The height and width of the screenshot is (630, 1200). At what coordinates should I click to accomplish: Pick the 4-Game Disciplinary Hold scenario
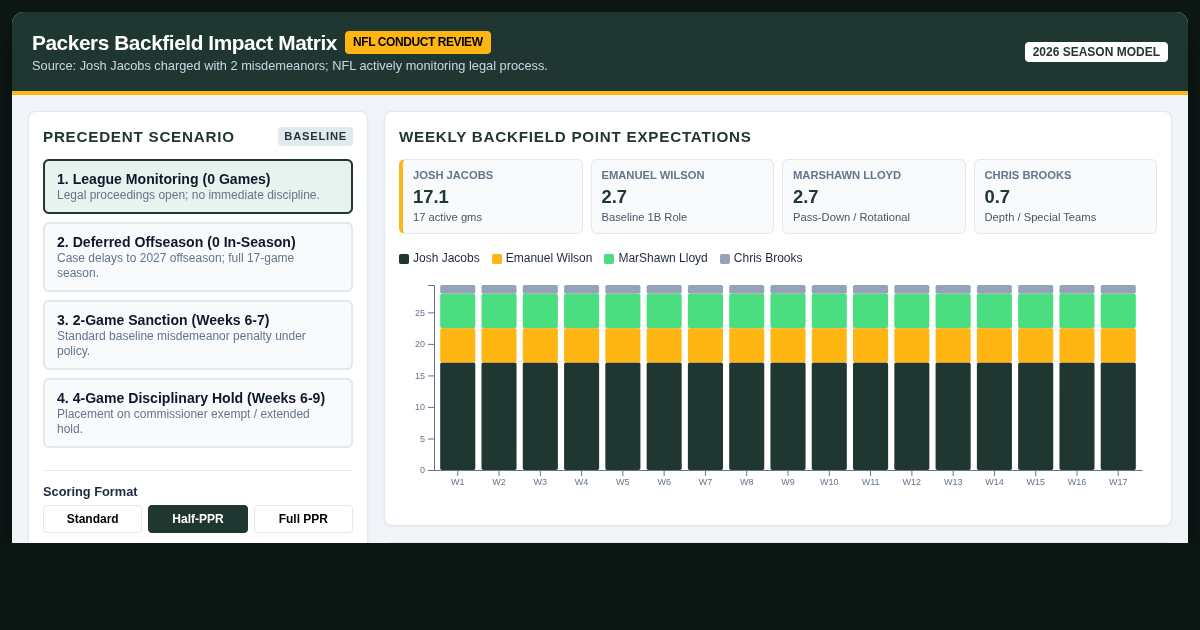tap(198, 413)
